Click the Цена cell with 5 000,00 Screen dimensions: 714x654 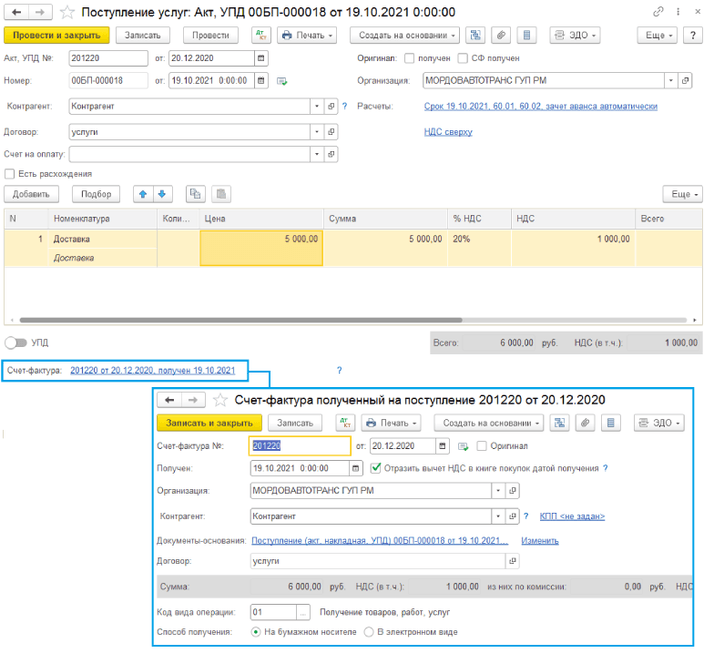261,240
